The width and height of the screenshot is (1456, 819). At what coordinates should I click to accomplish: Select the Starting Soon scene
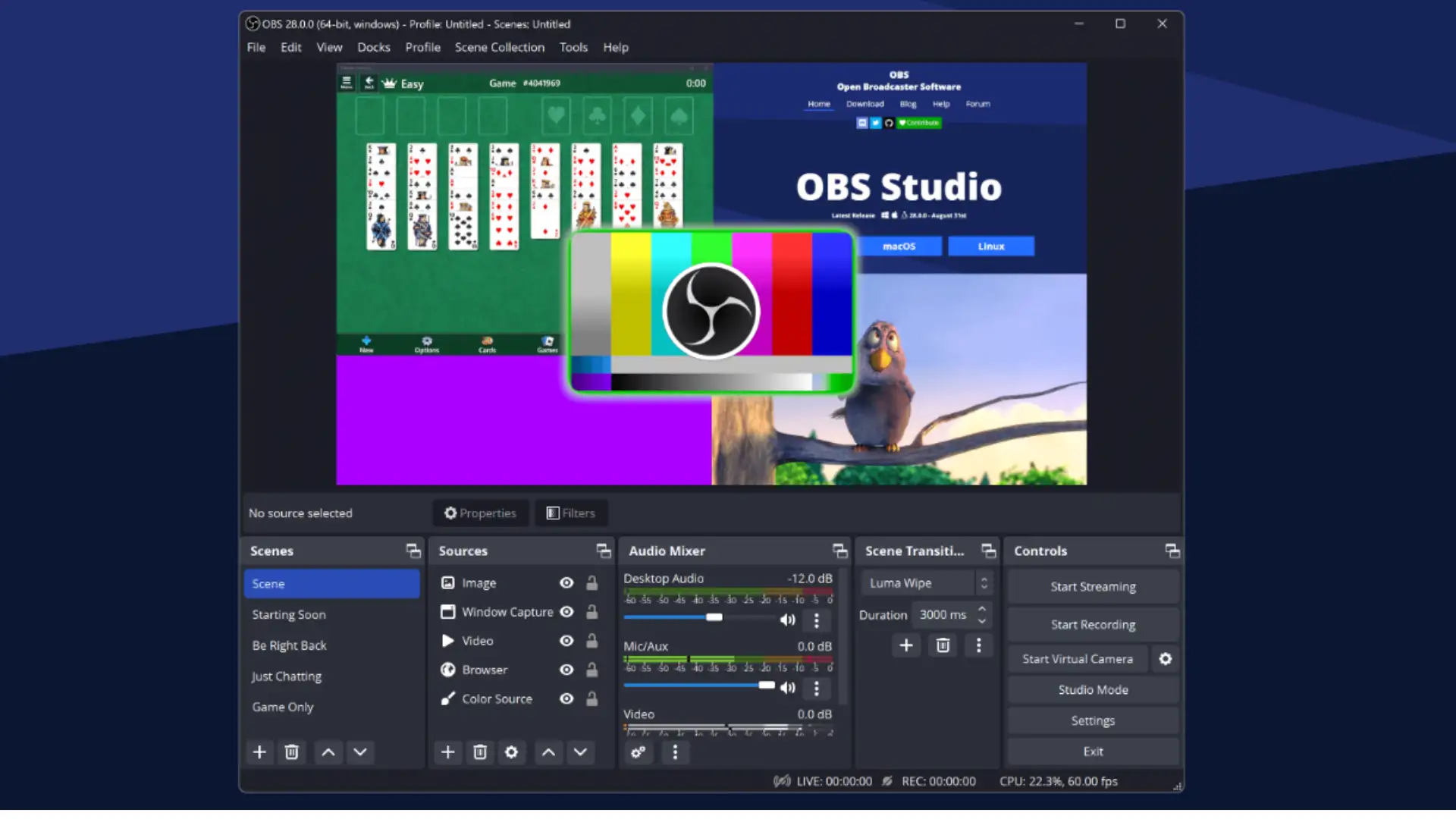click(331, 614)
